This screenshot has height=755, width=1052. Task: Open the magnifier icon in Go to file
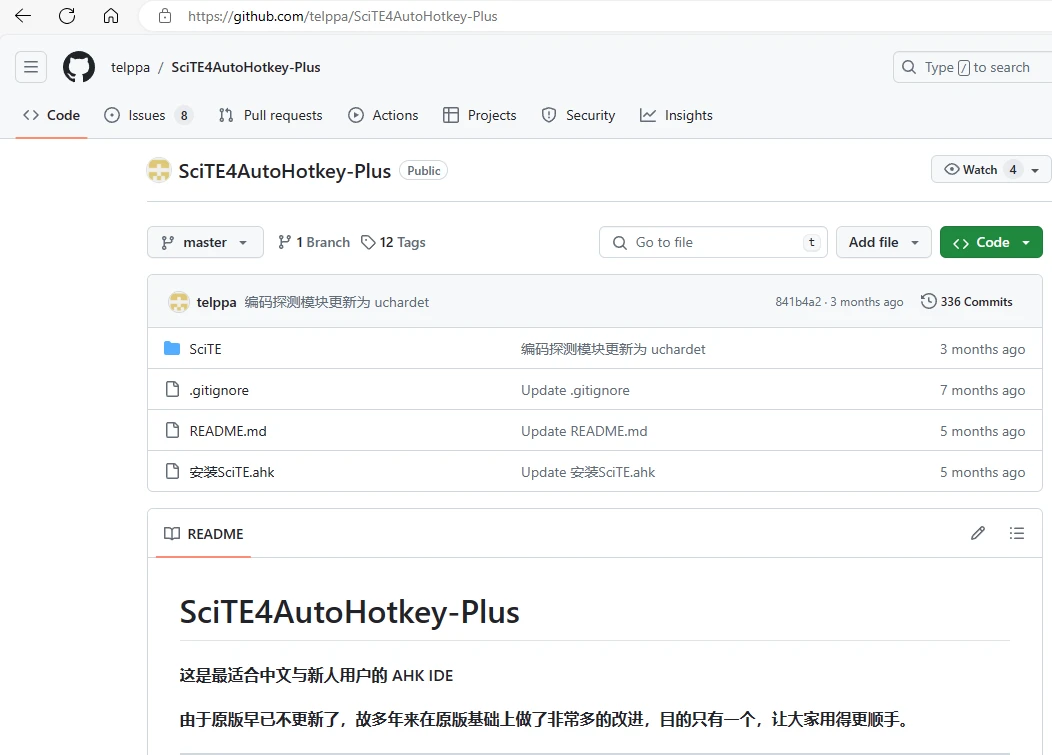[x=620, y=242]
